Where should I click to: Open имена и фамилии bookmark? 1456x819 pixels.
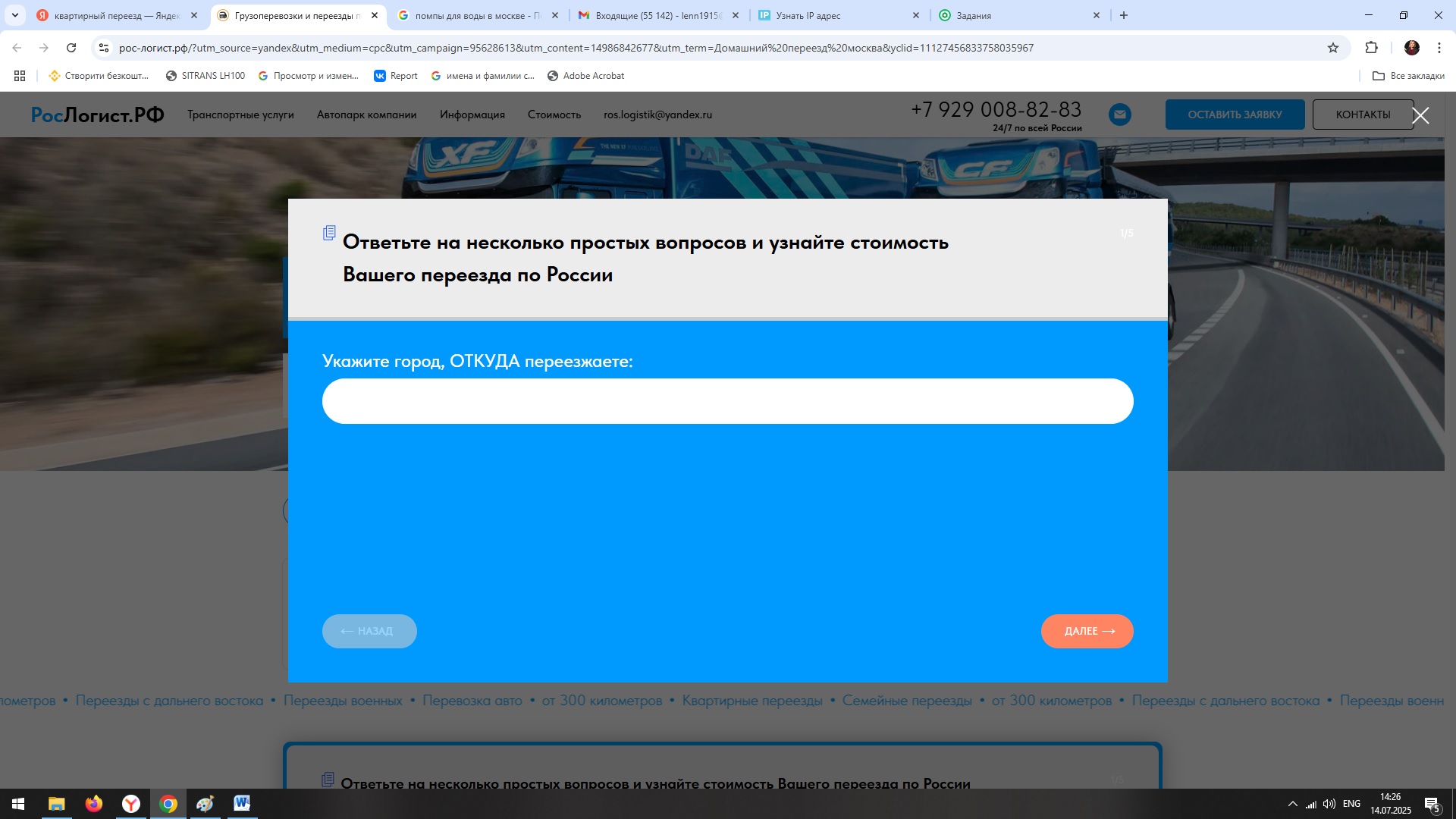click(483, 76)
